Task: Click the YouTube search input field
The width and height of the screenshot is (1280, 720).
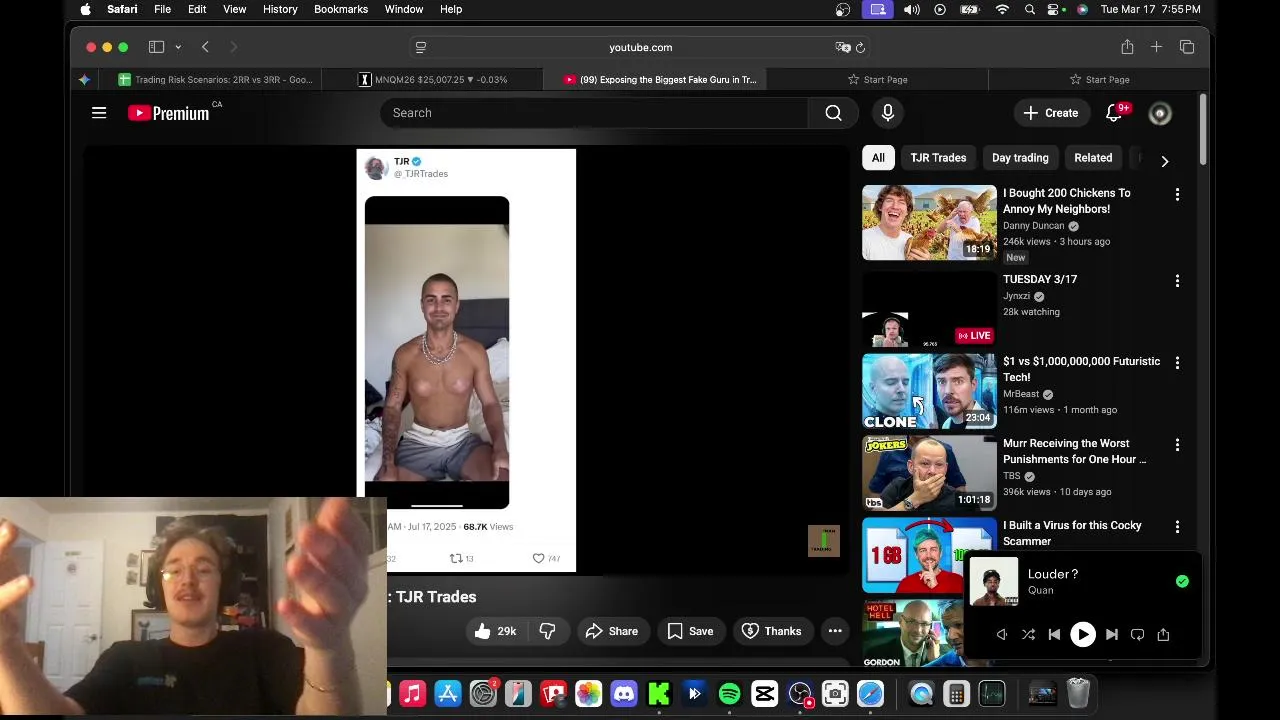Action: click(594, 113)
